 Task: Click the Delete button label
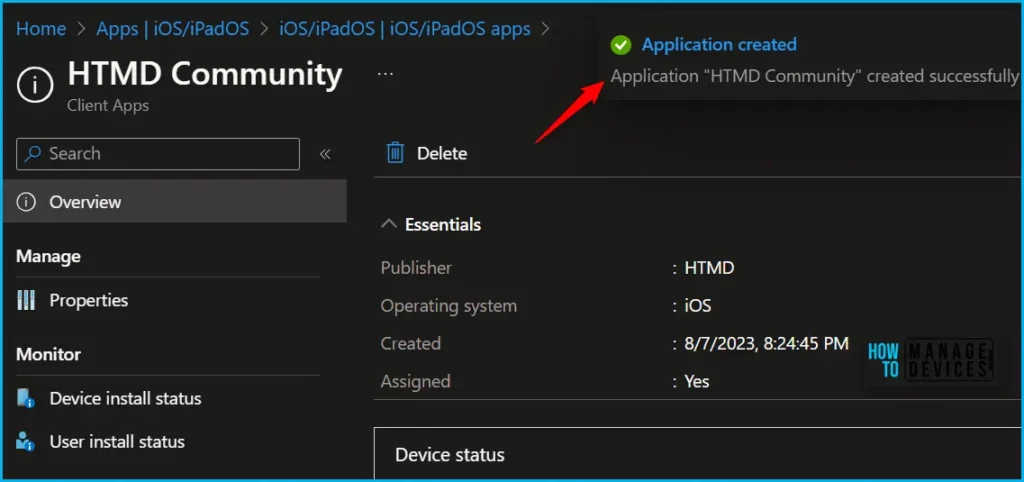(442, 153)
